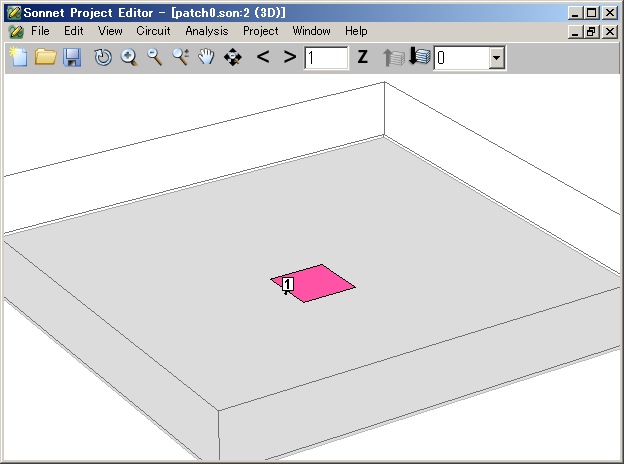Click the pink patch polygon in 3D view
The height and width of the screenshot is (464, 624).
[x=318, y=283]
